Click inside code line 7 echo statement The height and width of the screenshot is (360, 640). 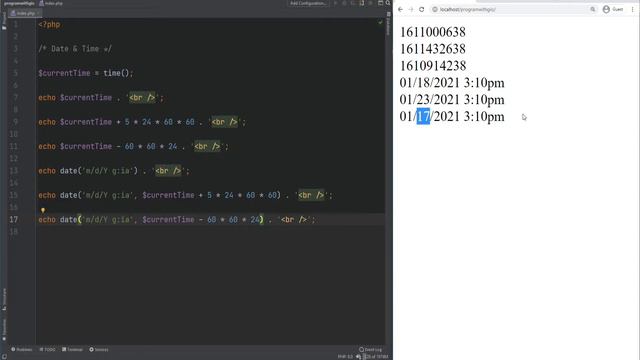pyautogui.click(x=101, y=98)
